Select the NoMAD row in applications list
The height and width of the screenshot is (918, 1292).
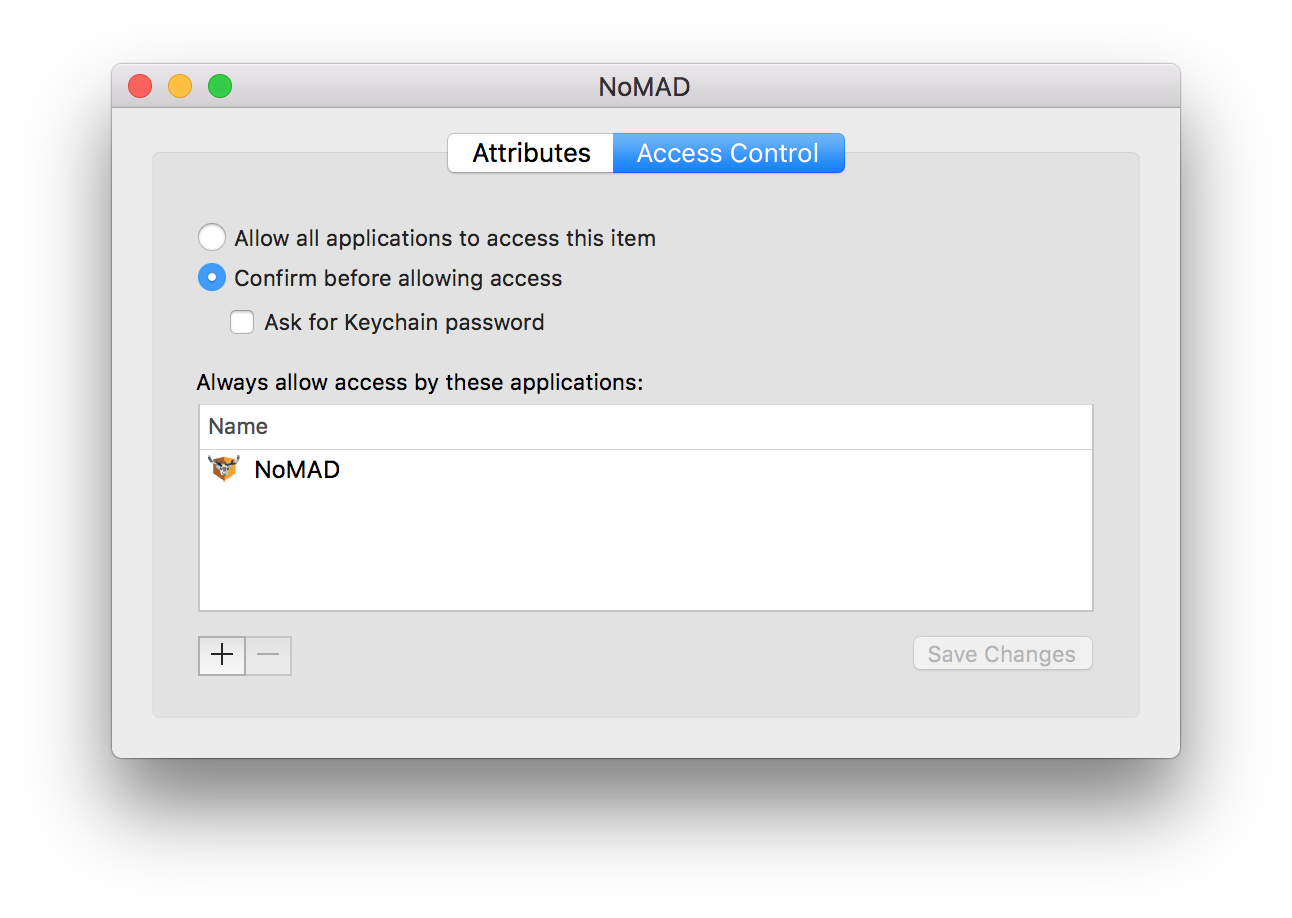pyautogui.click(x=646, y=469)
